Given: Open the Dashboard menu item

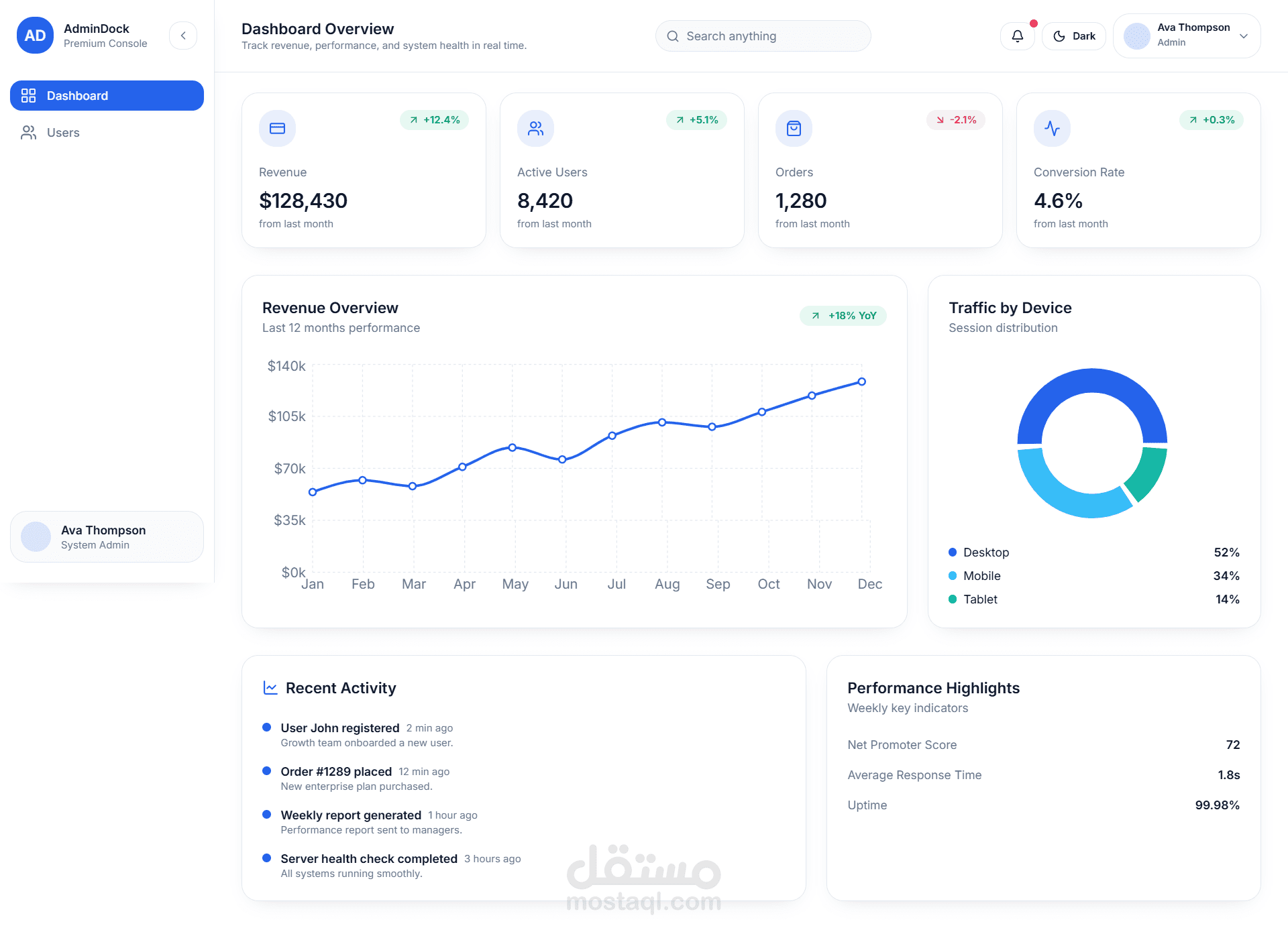Looking at the screenshot, I should pyautogui.click(x=107, y=96).
